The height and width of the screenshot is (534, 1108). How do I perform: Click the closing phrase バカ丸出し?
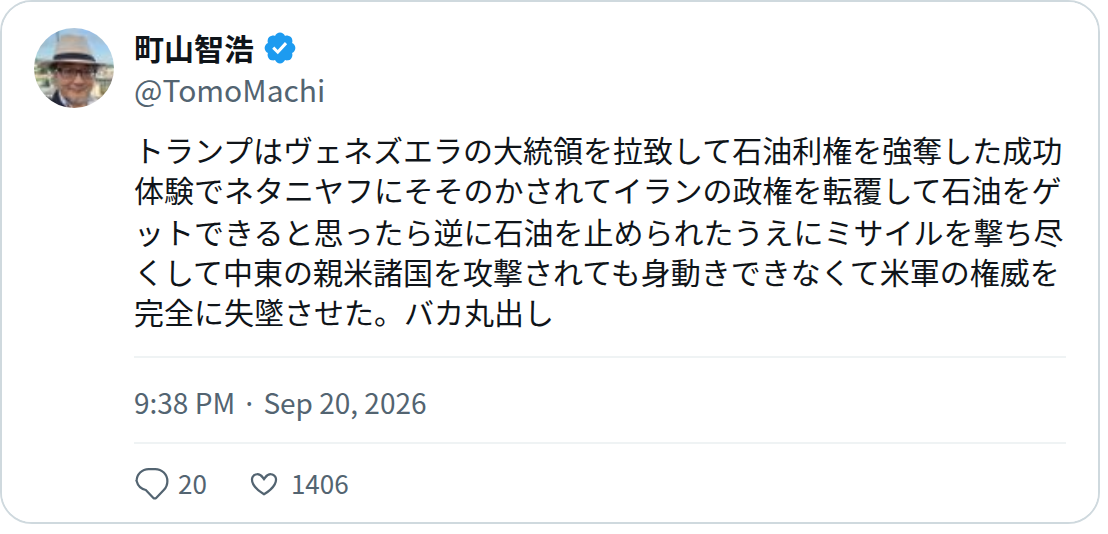point(479,314)
